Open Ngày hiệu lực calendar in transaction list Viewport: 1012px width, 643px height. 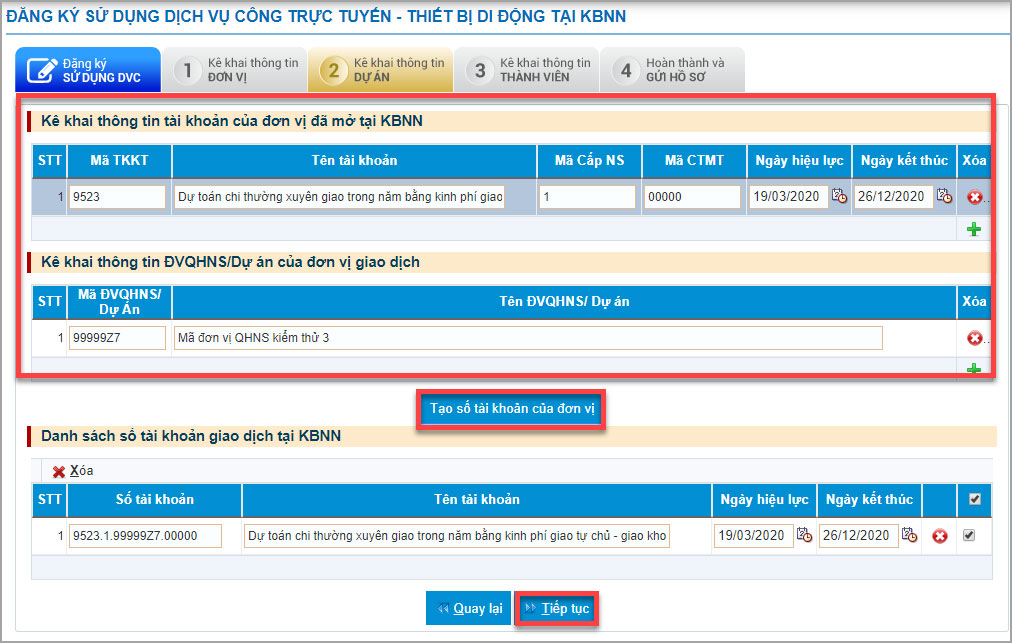tap(804, 536)
